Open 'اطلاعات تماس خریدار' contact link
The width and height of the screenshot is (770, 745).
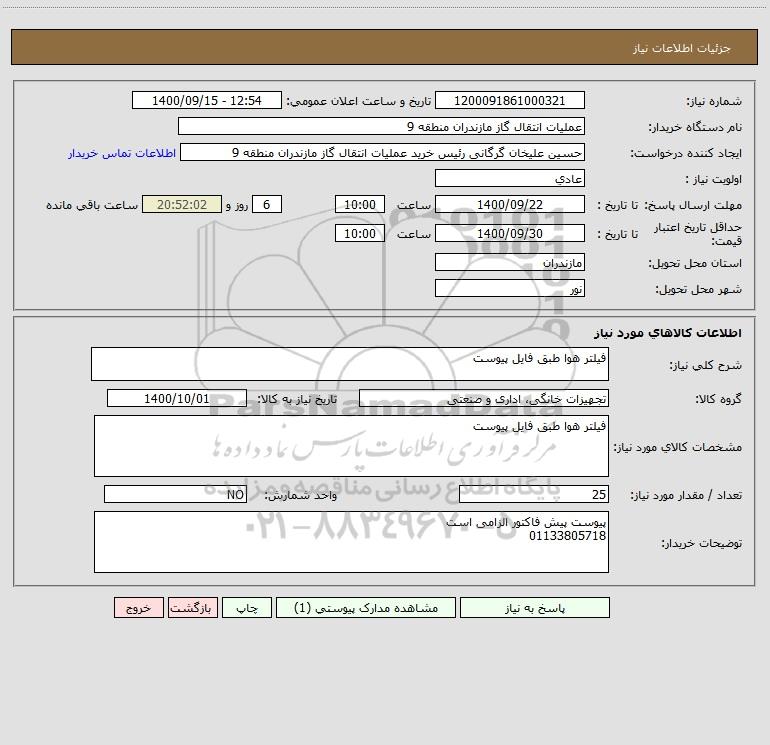(x=122, y=153)
